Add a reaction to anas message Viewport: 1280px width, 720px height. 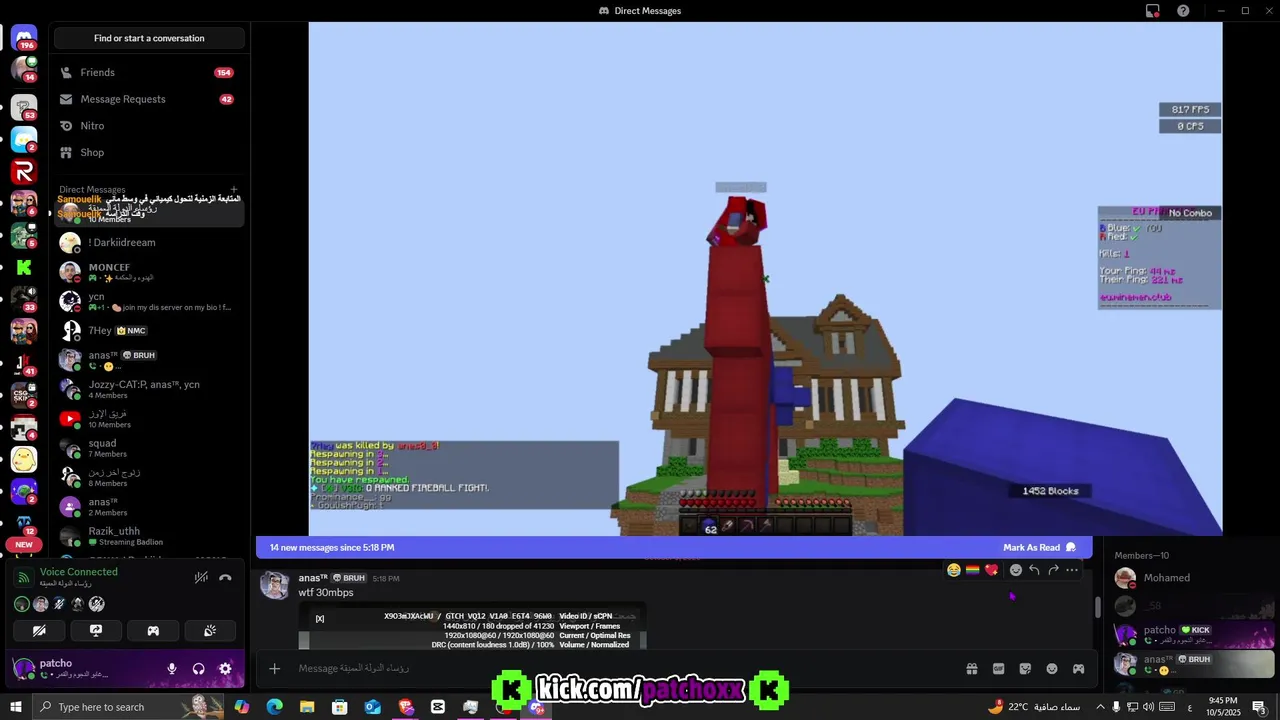tap(1016, 570)
